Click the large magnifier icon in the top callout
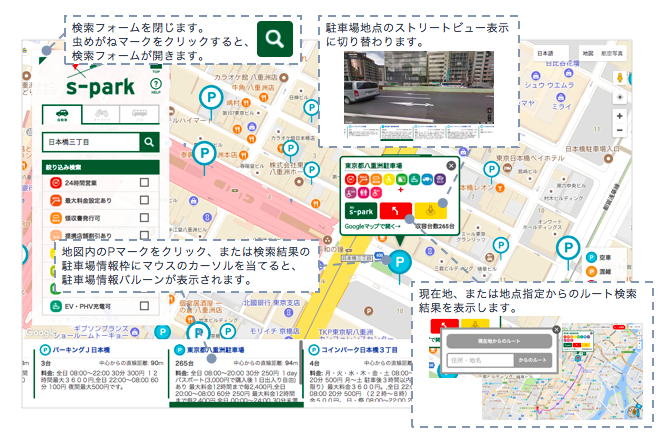Screen dimensions: 671x442 (x=275, y=39)
